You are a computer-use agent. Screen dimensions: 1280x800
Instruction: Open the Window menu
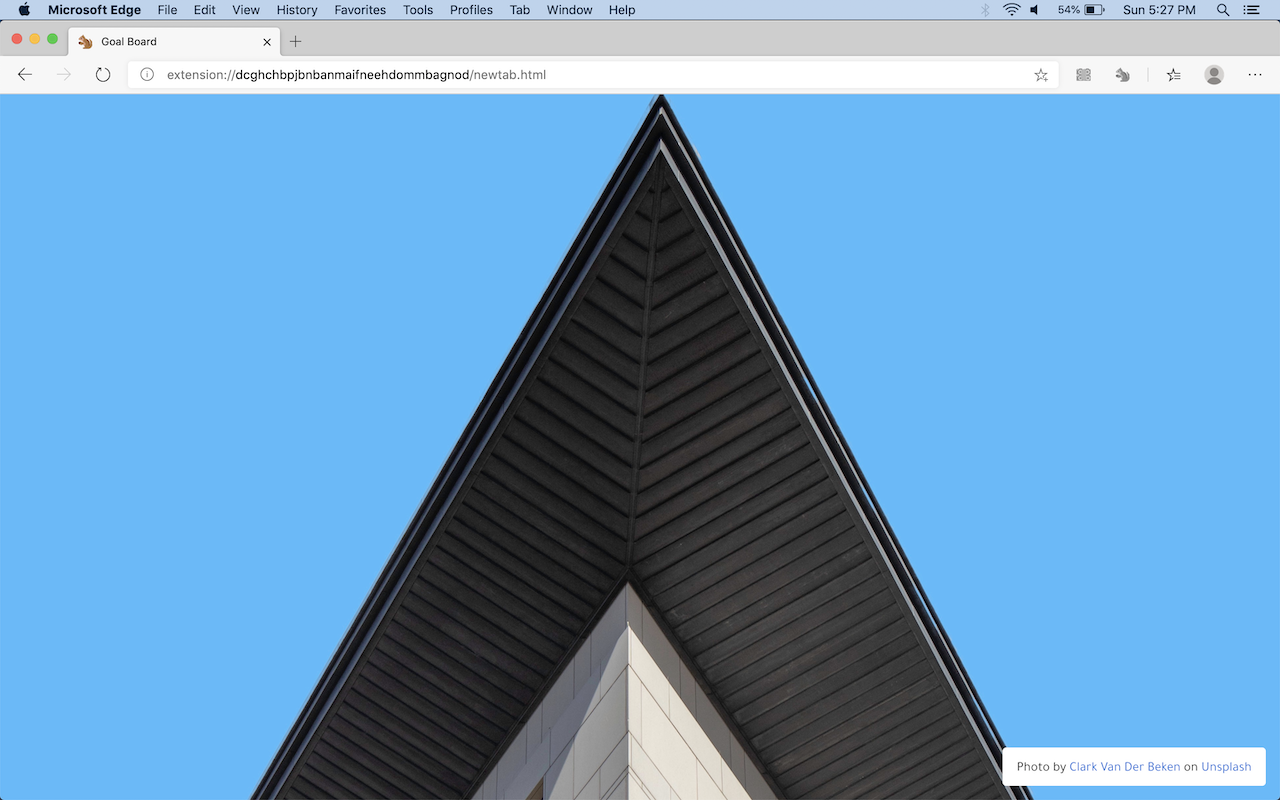[569, 10]
